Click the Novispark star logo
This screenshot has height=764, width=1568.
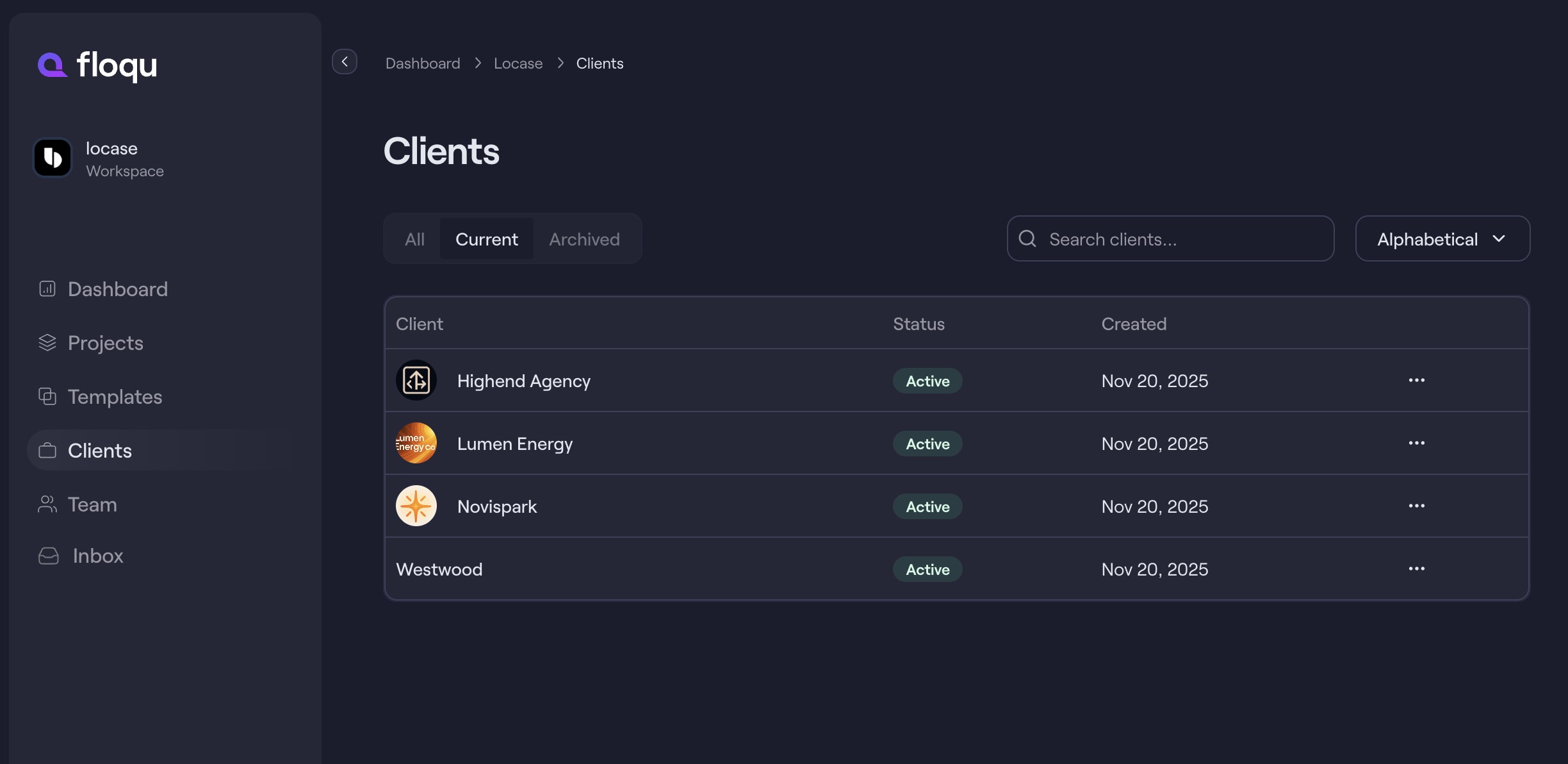pyautogui.click(x=416, y=506)
